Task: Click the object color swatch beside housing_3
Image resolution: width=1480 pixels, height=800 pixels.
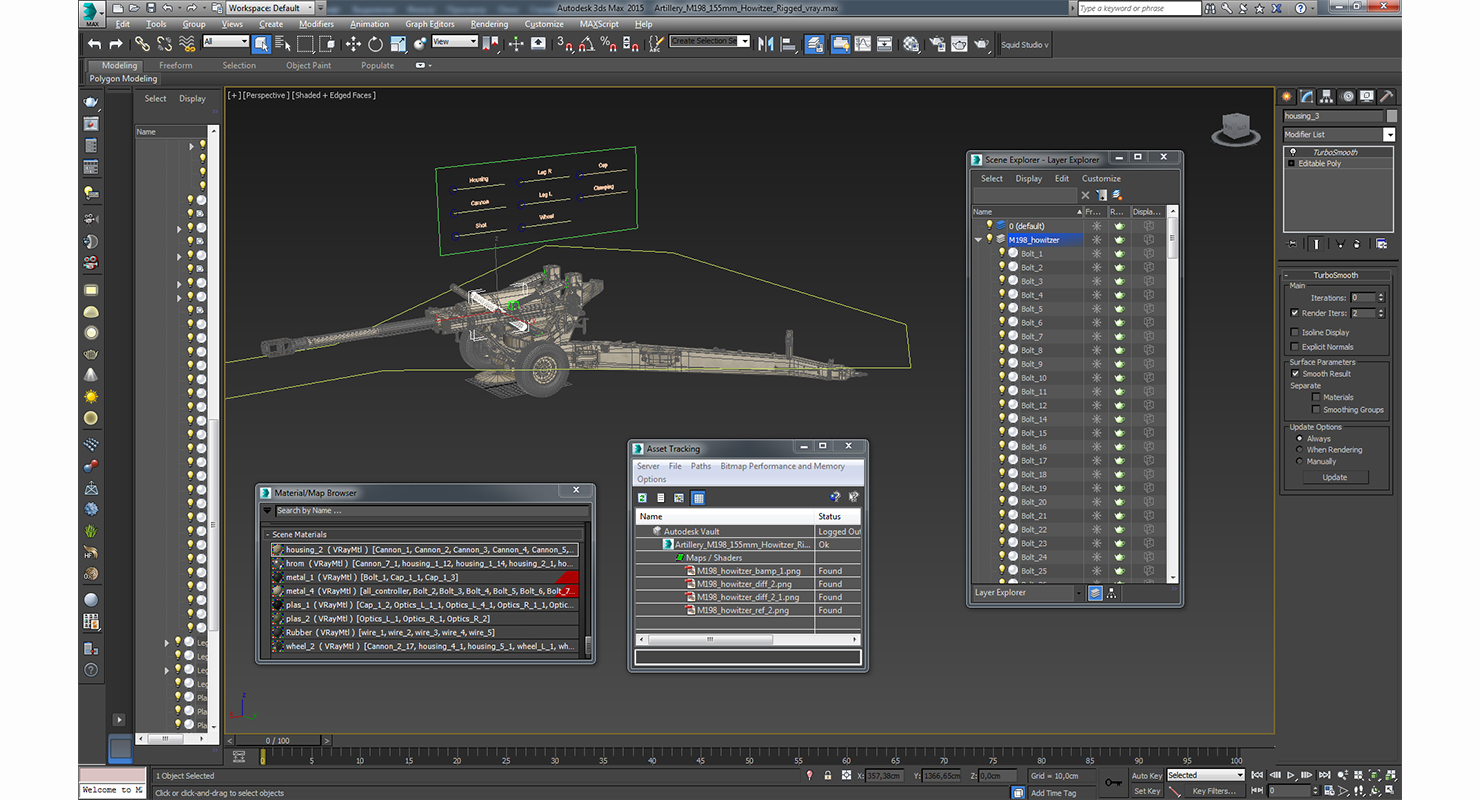Action: (1392, 116)
